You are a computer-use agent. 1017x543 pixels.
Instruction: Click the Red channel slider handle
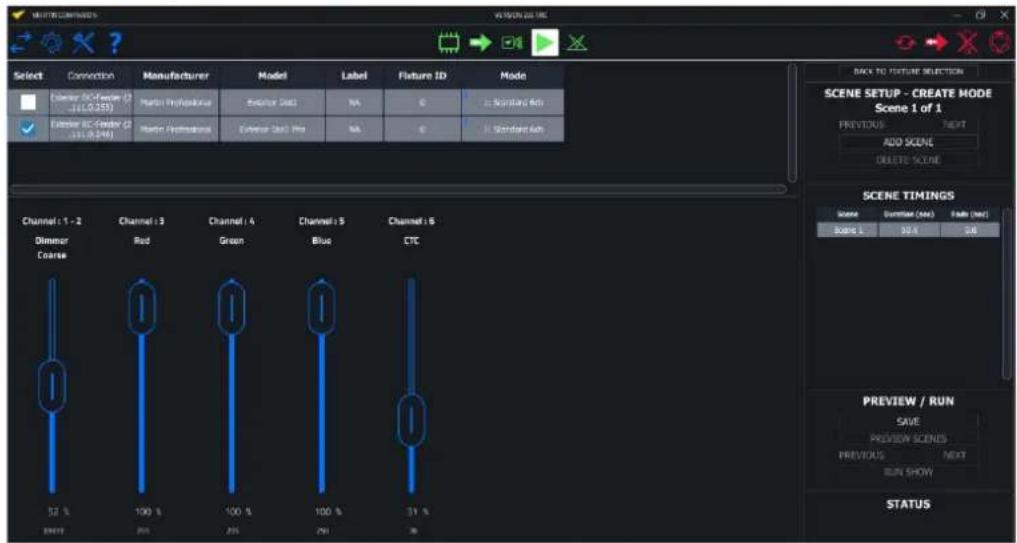(142, 309)
